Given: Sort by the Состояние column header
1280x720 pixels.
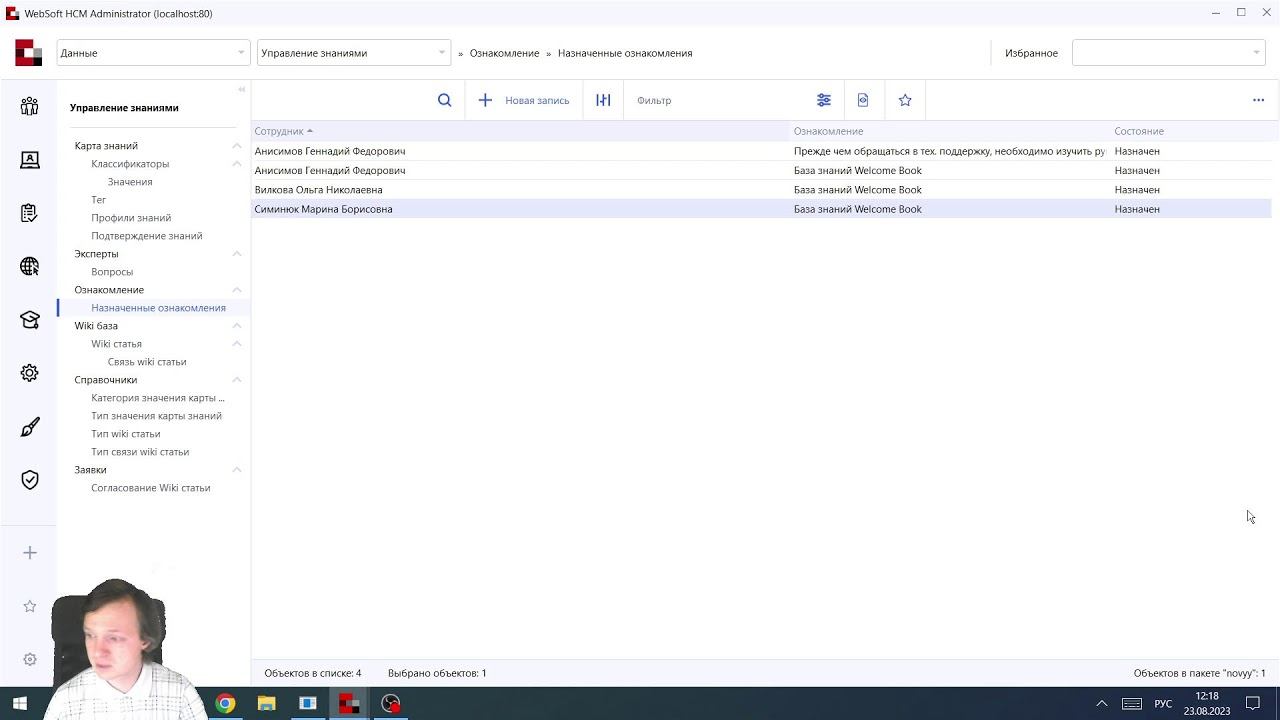Looking at the screenshot, I should click(x=1139, y=131).
